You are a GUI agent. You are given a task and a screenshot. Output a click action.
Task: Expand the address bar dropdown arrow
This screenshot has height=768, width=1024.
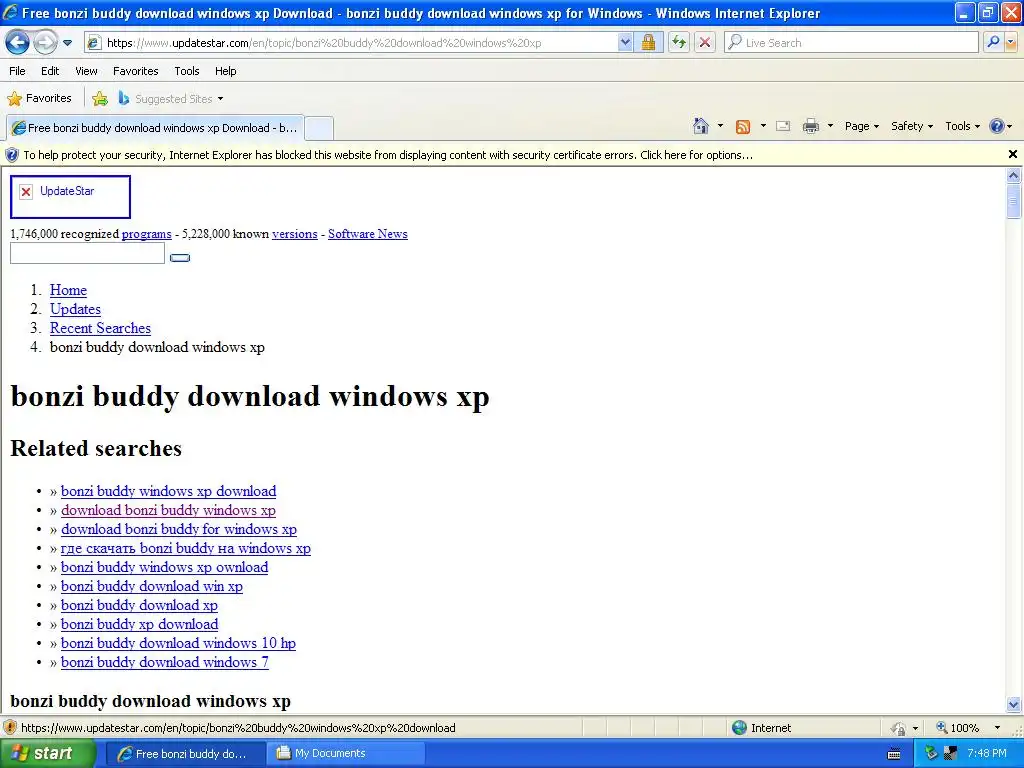[625, 43]
